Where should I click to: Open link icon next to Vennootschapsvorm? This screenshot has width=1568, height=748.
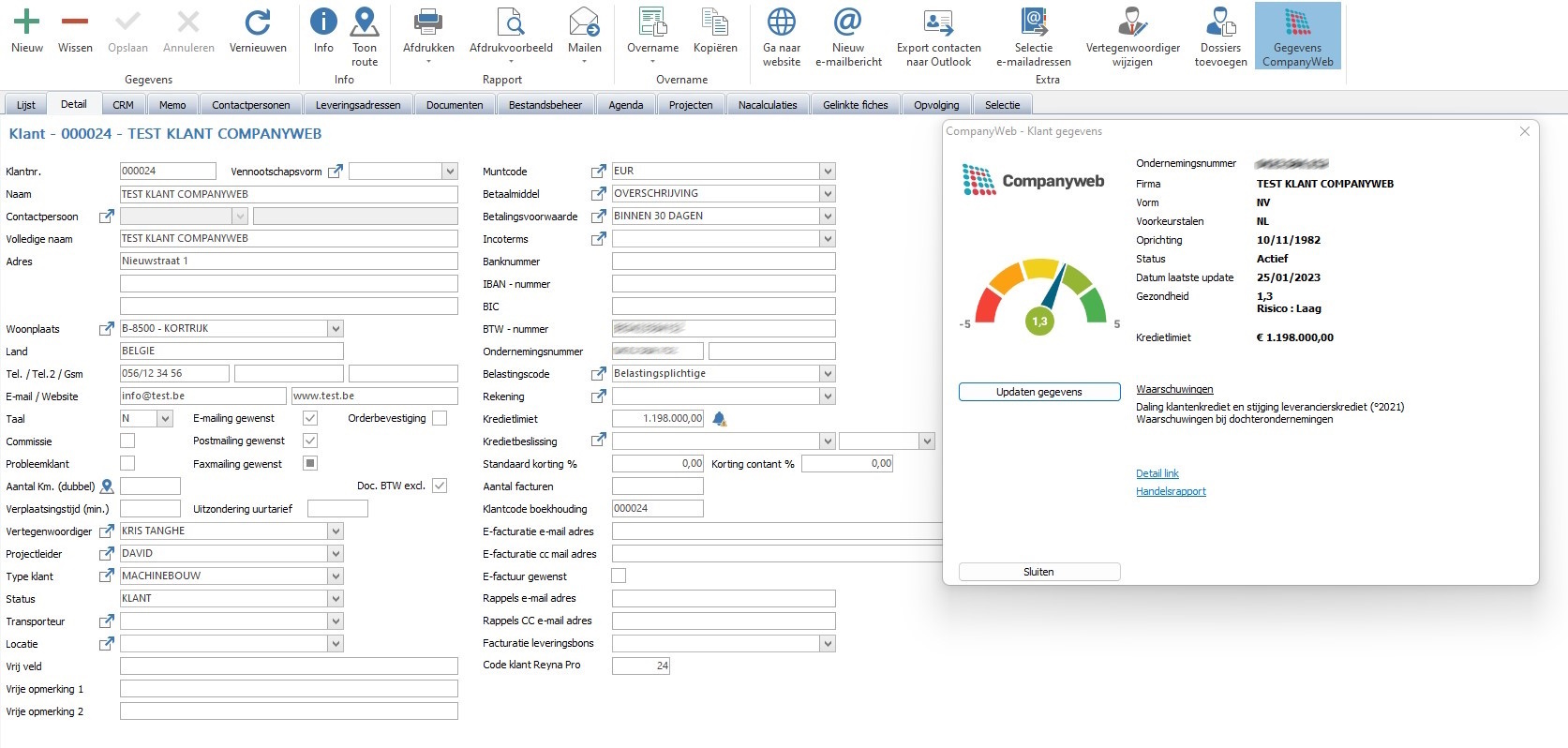pos(335,172)
